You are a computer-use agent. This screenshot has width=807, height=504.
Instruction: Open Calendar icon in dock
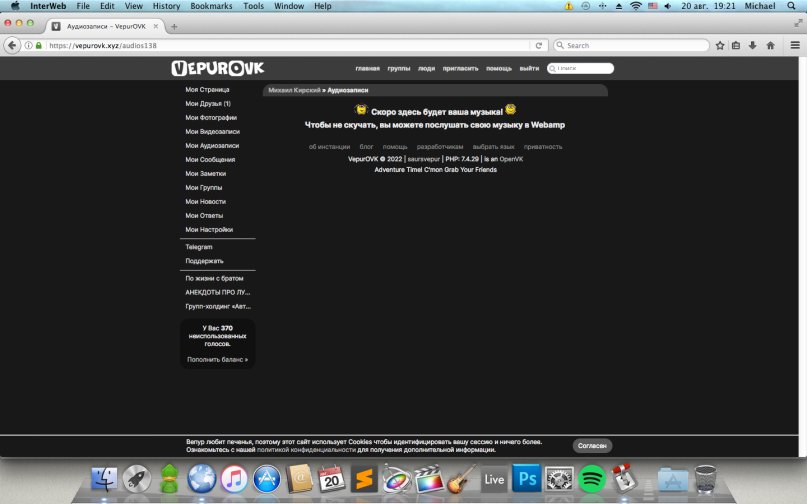[331, 479]
